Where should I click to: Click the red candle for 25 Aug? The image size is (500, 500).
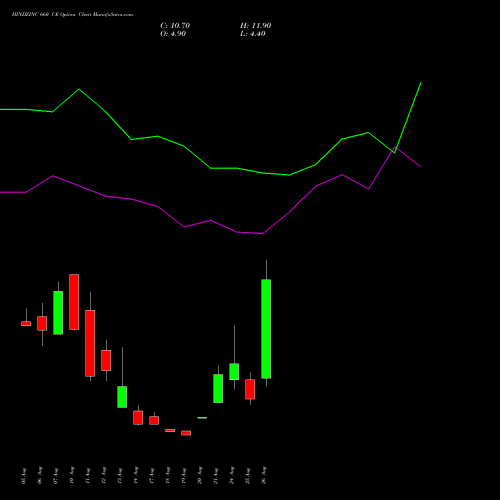[250, 389]
